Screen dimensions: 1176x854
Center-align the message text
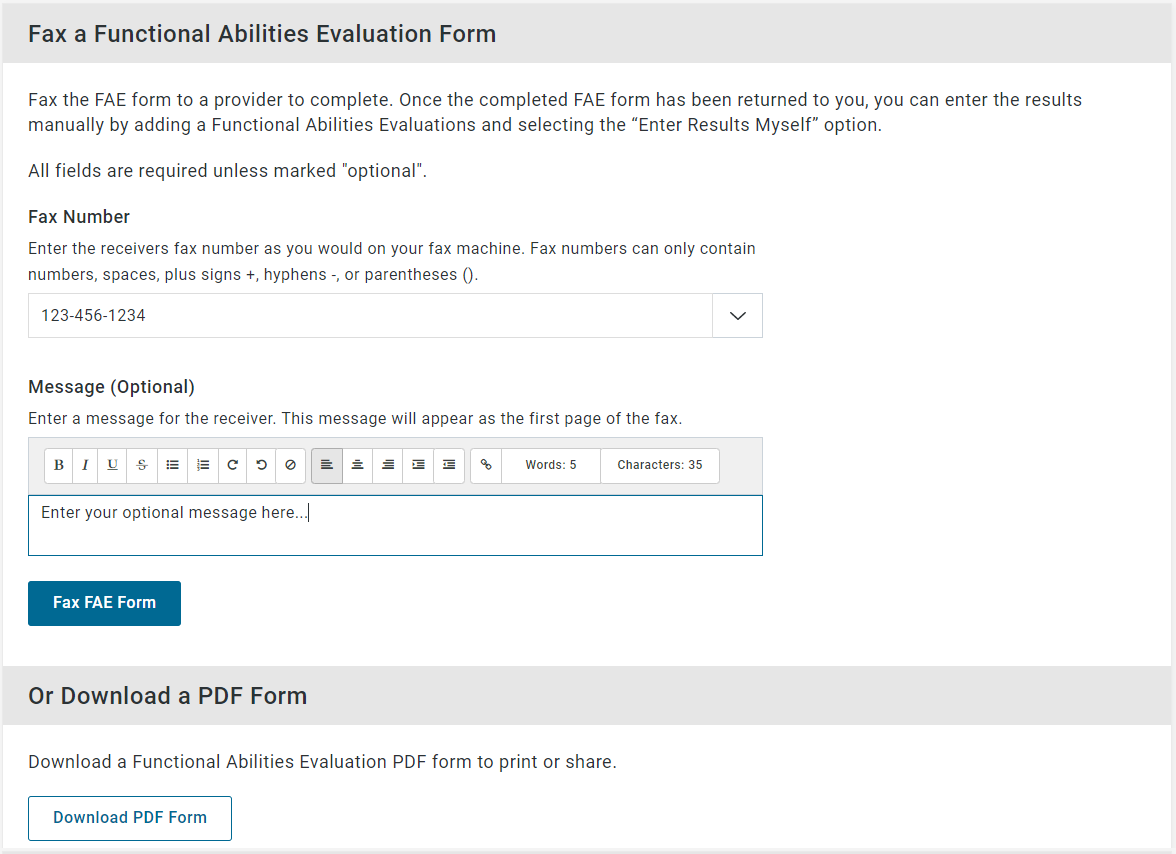(357, 465)
